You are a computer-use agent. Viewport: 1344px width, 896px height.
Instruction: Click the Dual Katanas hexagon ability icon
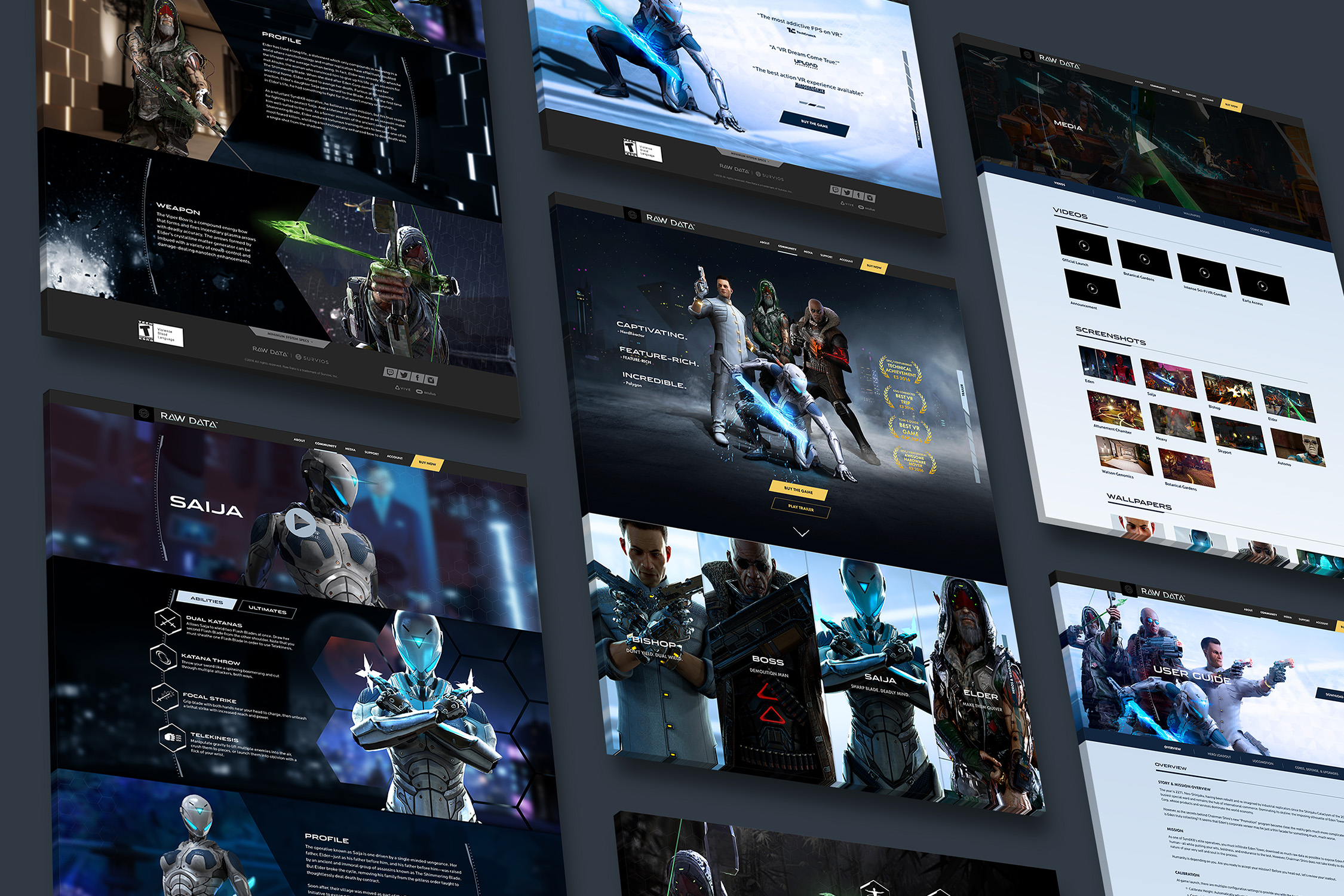(167, 621)
